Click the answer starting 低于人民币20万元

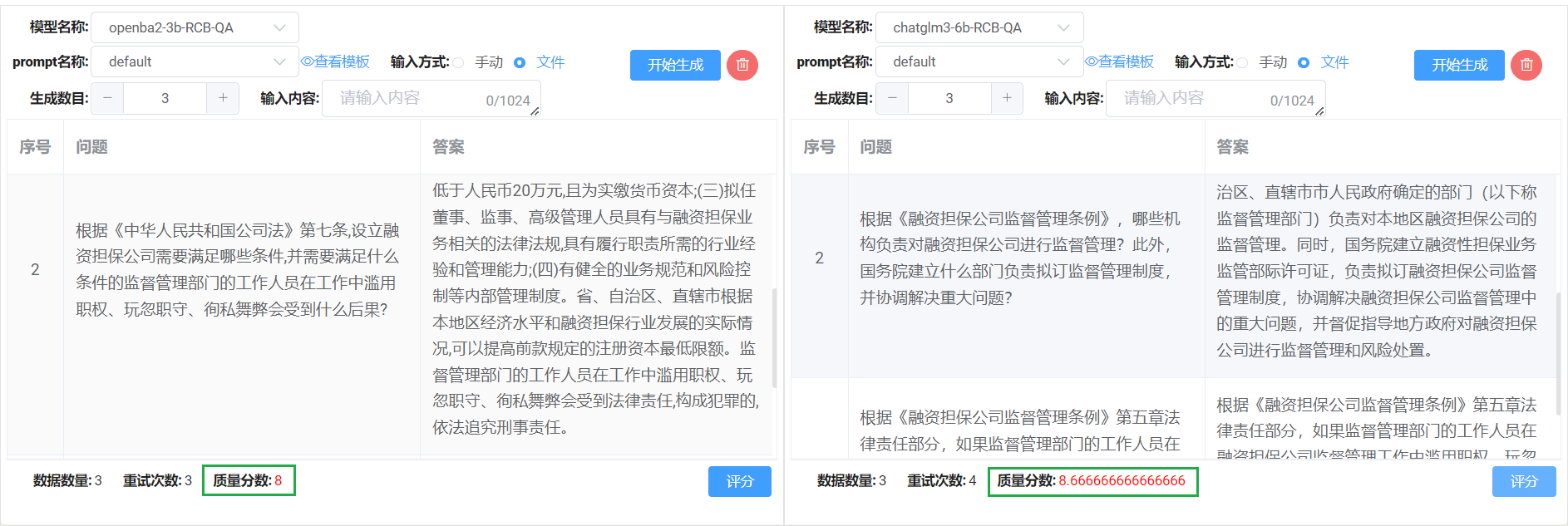coord(595,309)
